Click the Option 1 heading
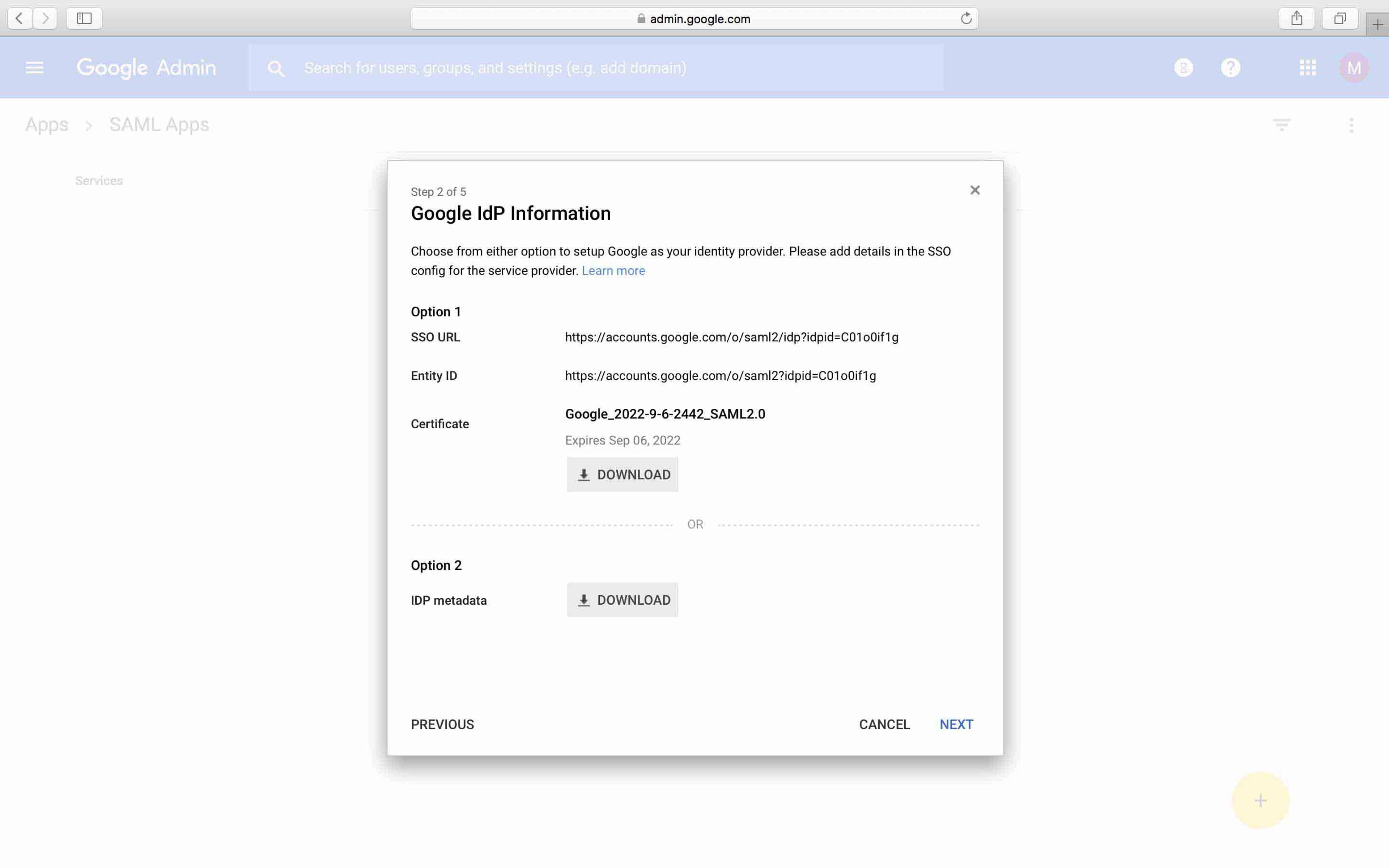1389x868 pixels. (x=436, y=312)
